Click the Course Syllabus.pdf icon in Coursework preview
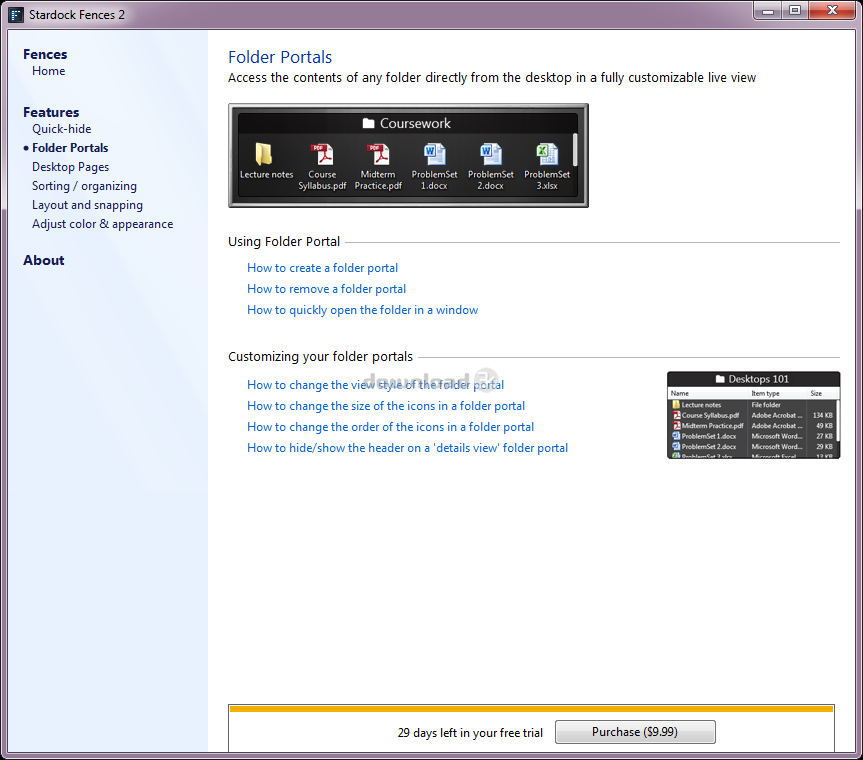This screenshot has width=863, height=760. tap(322, 155)
